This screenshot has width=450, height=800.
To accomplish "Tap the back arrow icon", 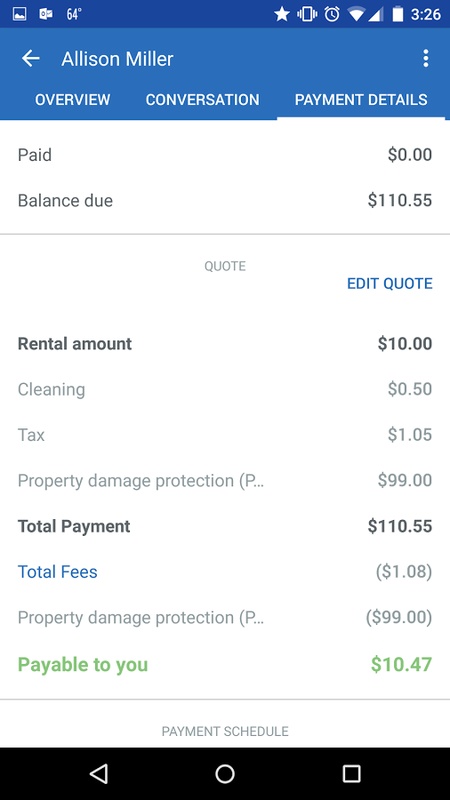I will point(31,59).
